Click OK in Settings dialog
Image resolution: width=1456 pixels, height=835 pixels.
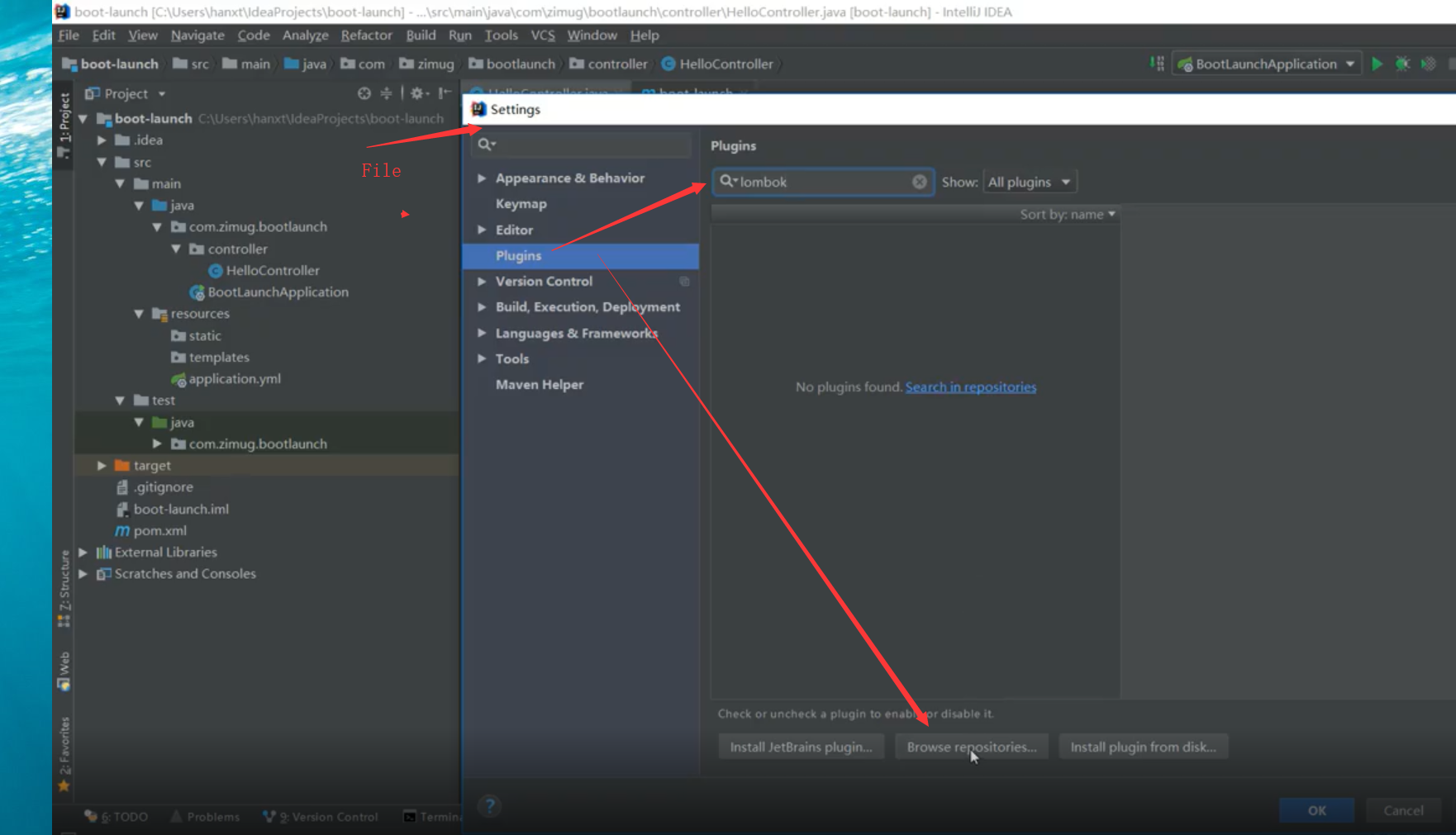tap(1317, 810)
